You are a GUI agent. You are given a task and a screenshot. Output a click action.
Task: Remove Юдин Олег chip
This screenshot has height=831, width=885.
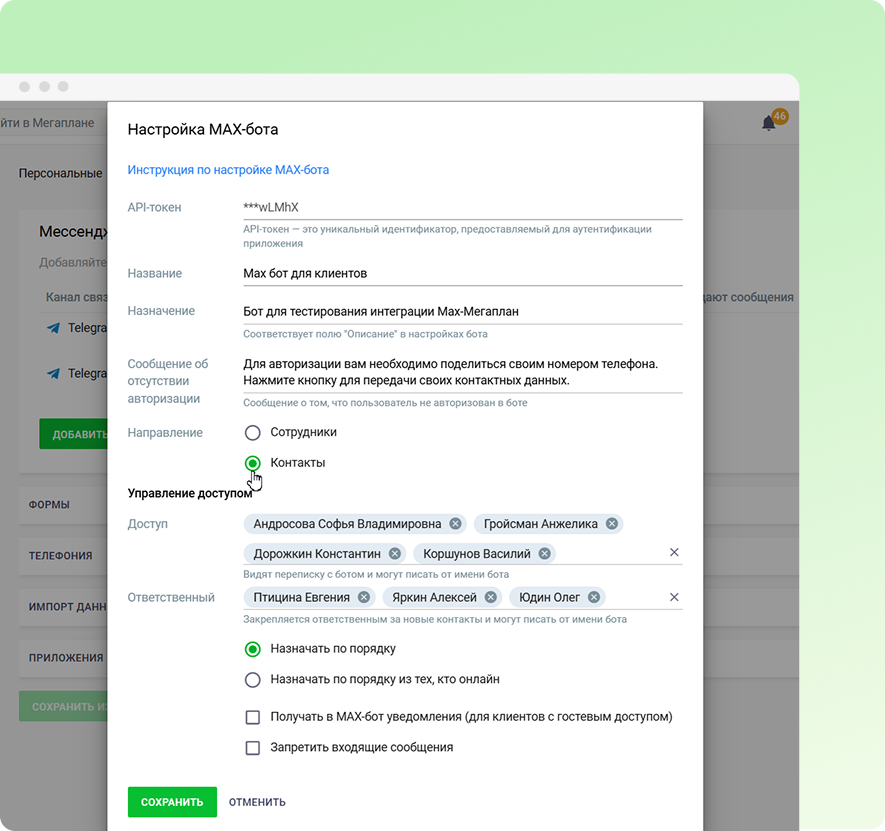pos(593,597)
